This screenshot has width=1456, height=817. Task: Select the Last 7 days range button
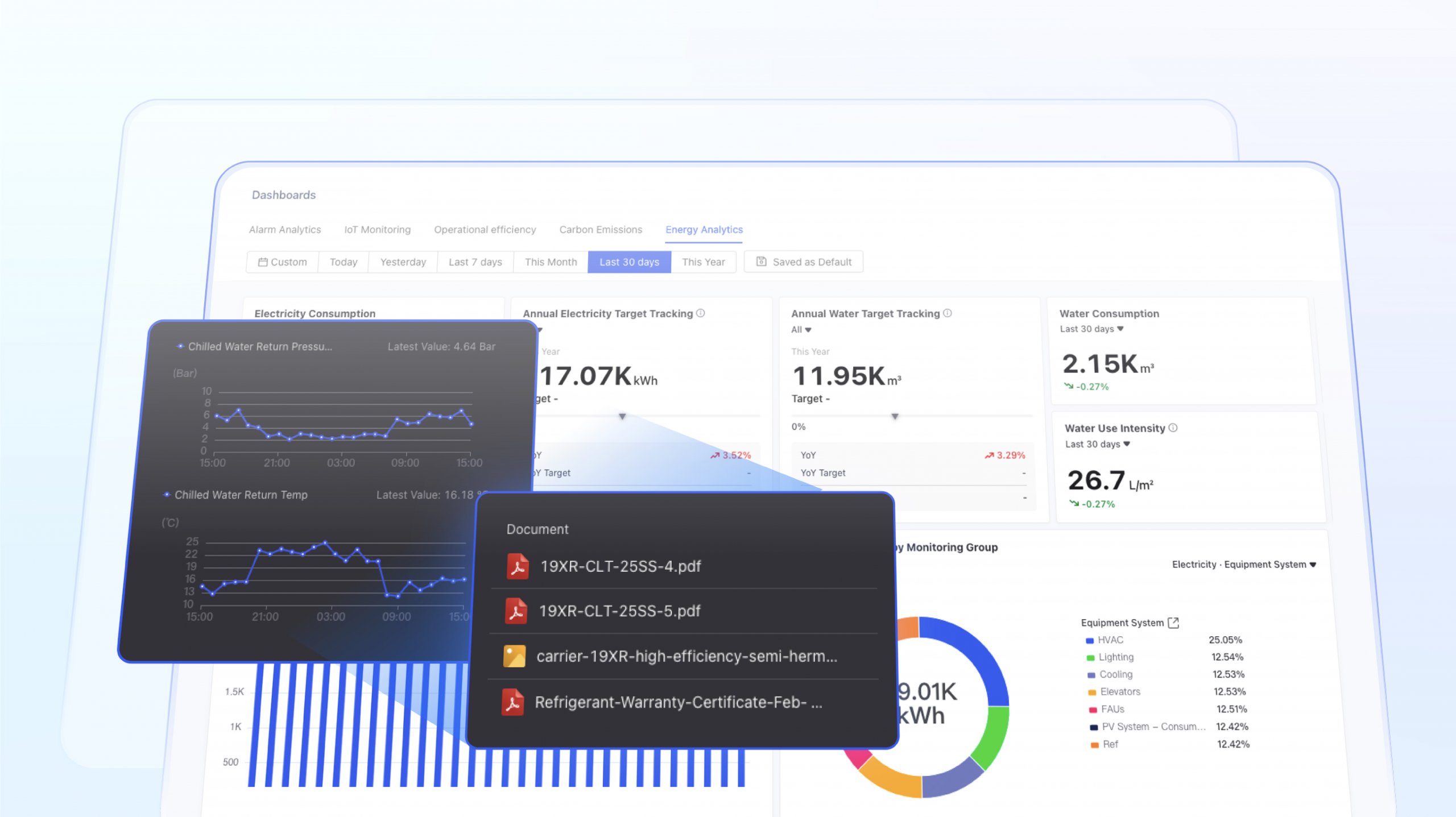(x=475, y=262)
